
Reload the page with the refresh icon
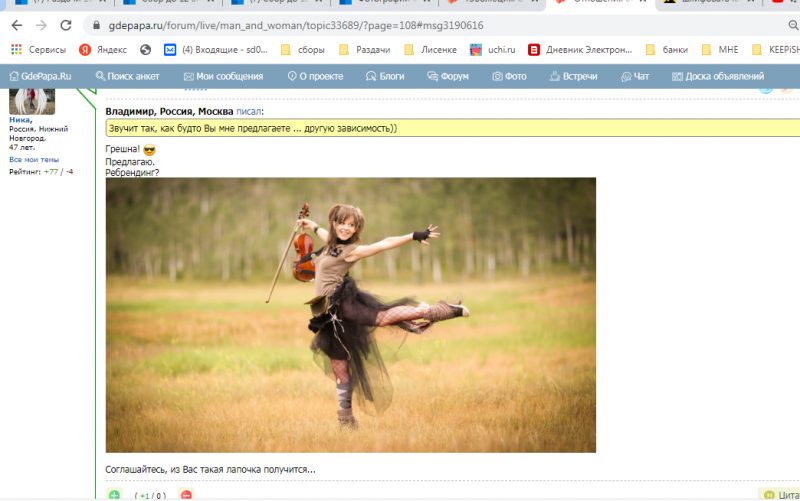[65, 25]
